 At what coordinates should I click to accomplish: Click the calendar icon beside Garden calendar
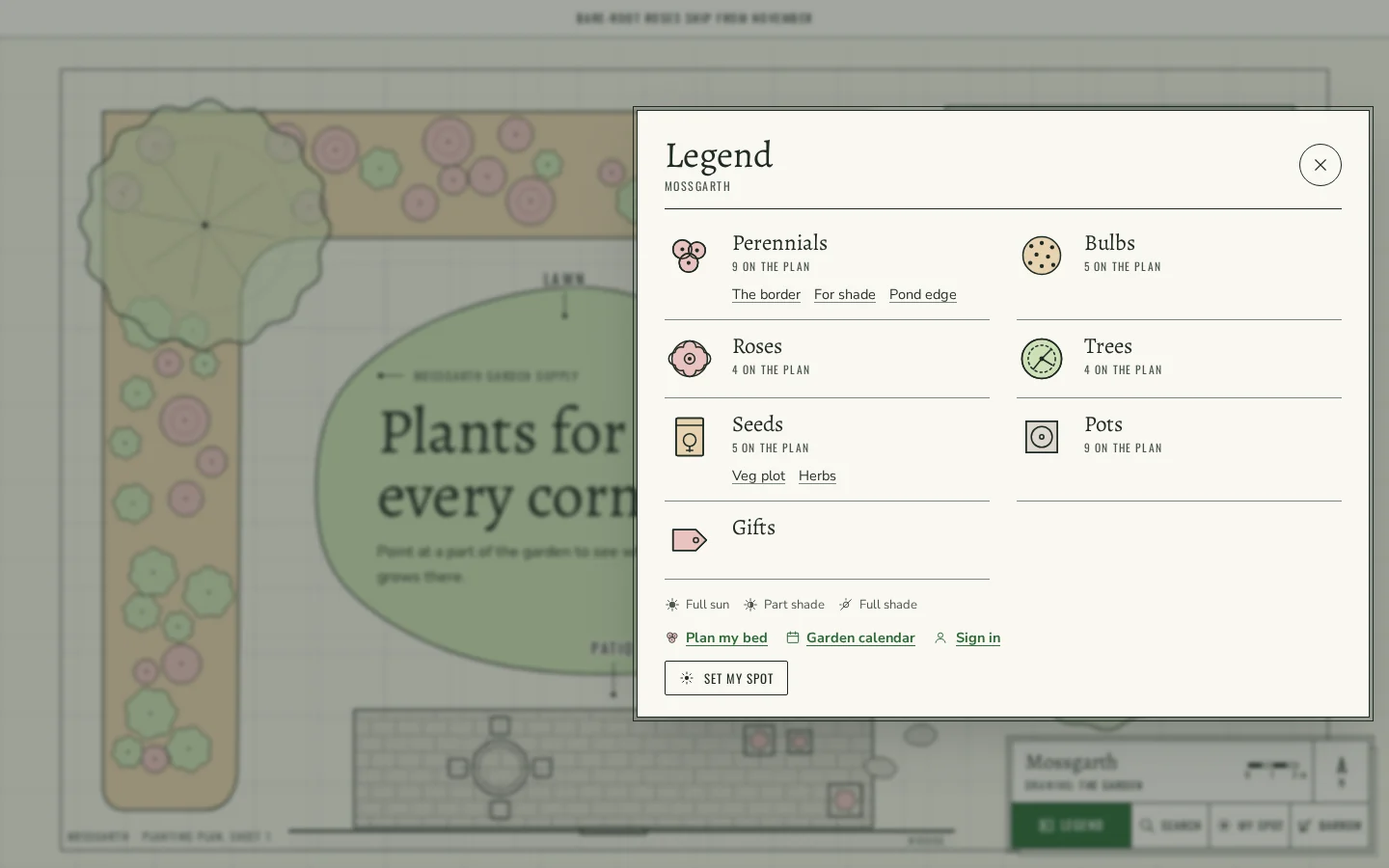[793, 637]
